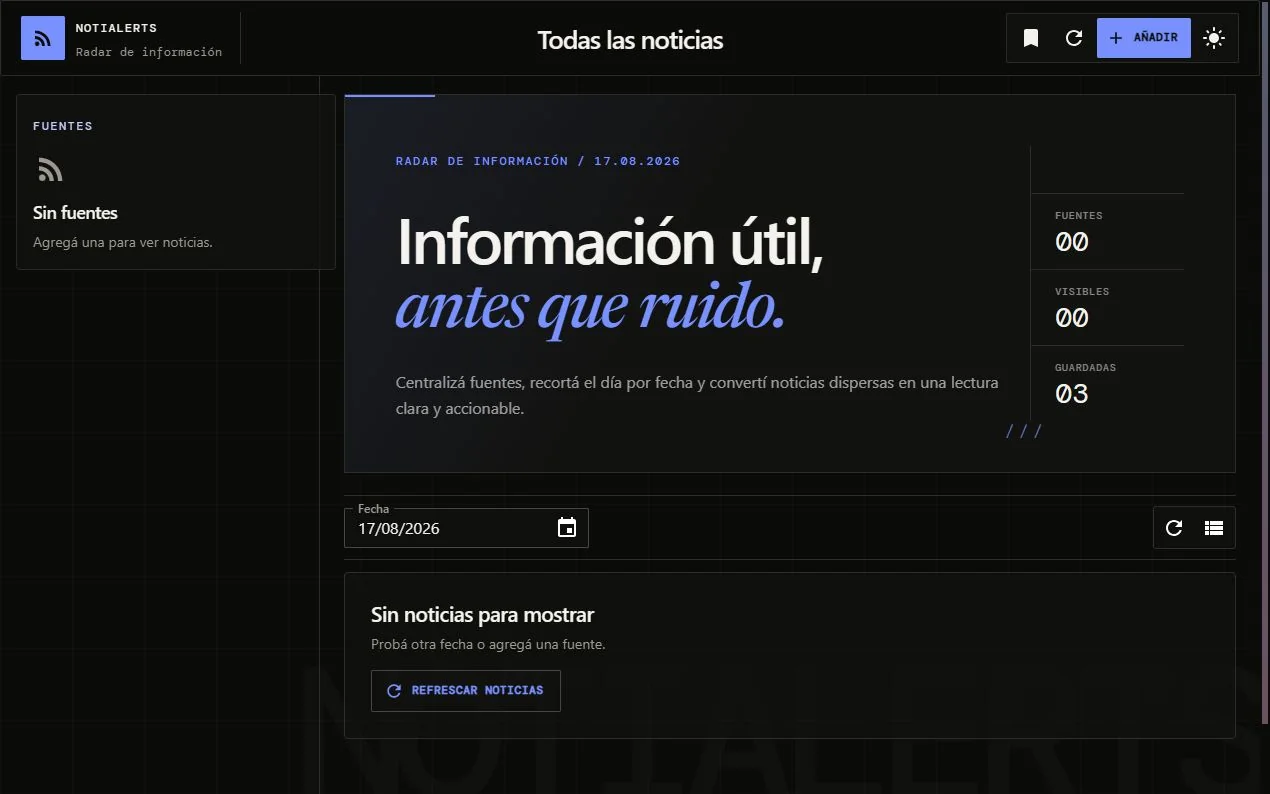Click refresh icon beside list view
This screenshot has width=1270, height=794.
click(1174, 528)
